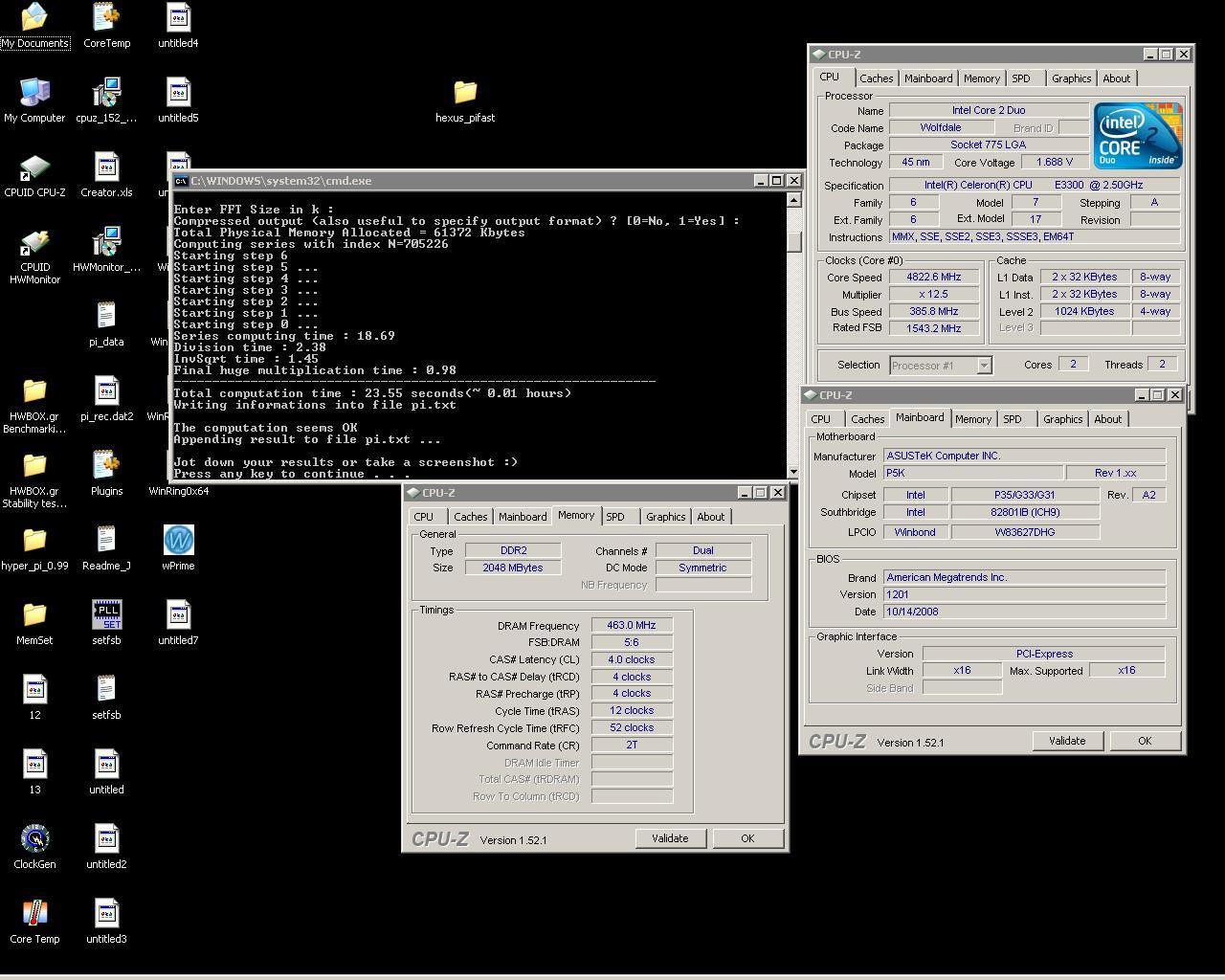This screenshot has height=980, width=1225.
Task: Launch the setfsb PLL application icon
Action: coord(106,623)
